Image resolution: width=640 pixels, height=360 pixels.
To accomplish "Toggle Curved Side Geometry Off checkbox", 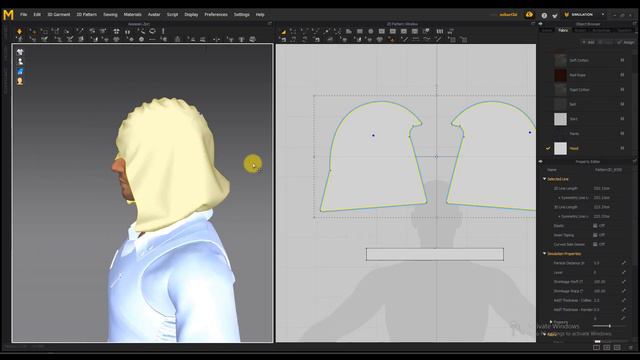I will tap(595, 244).
